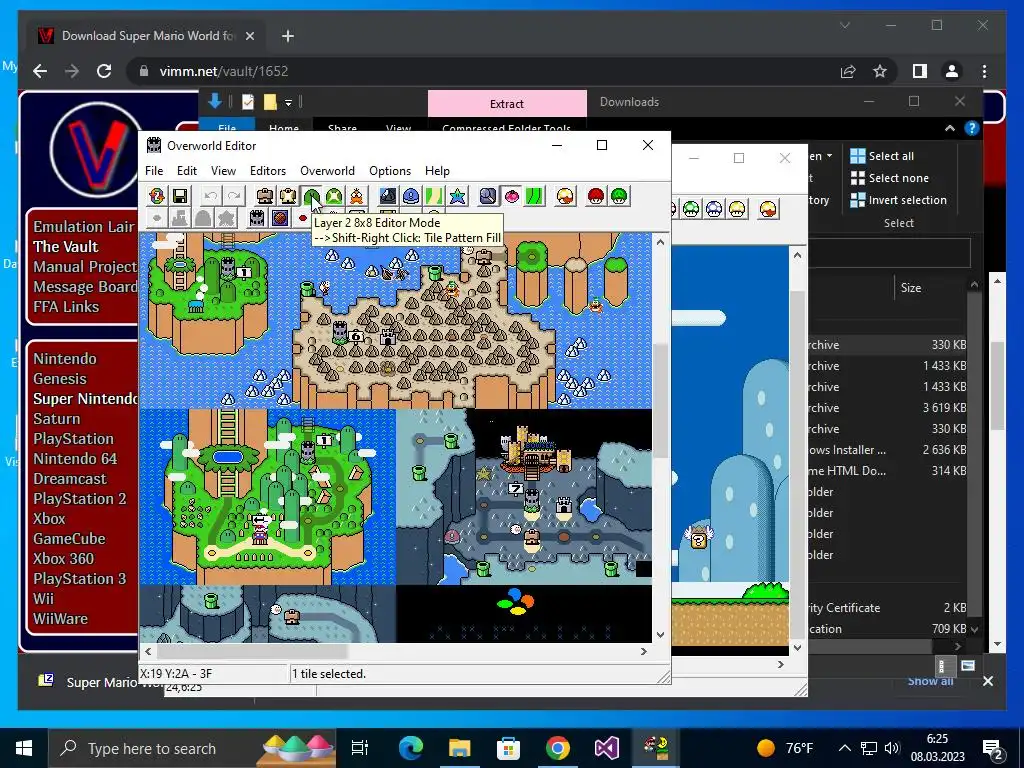Open Windows Start menu

click(x=24, y=748)
